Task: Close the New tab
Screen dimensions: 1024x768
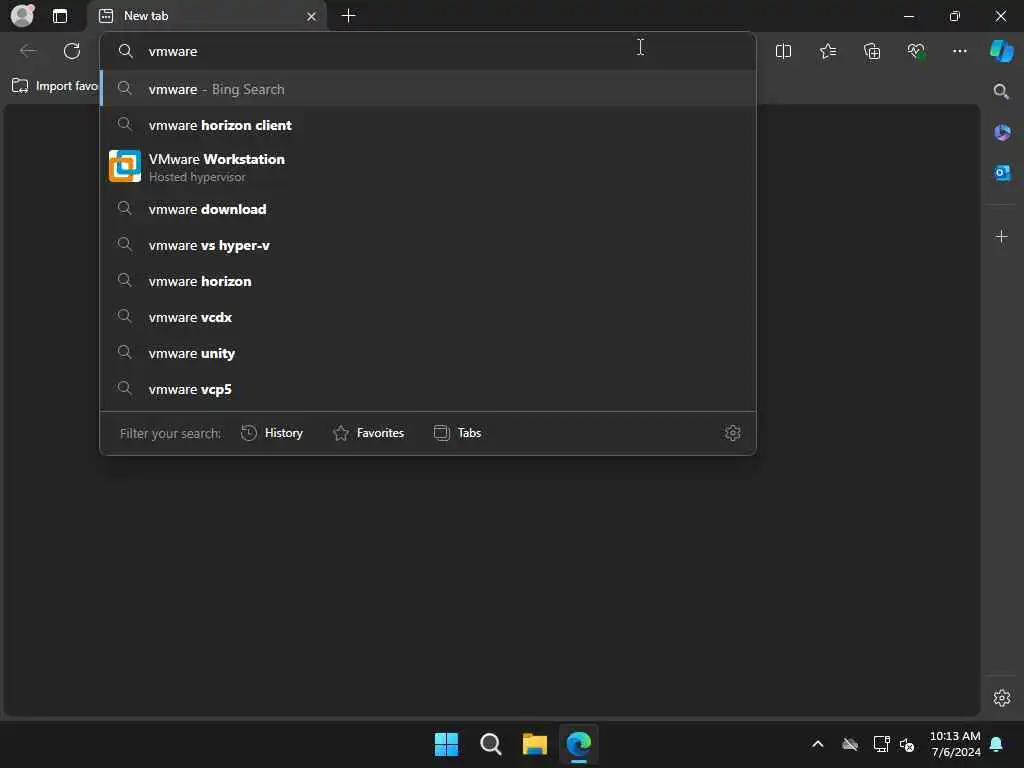Action: [312, 16]
